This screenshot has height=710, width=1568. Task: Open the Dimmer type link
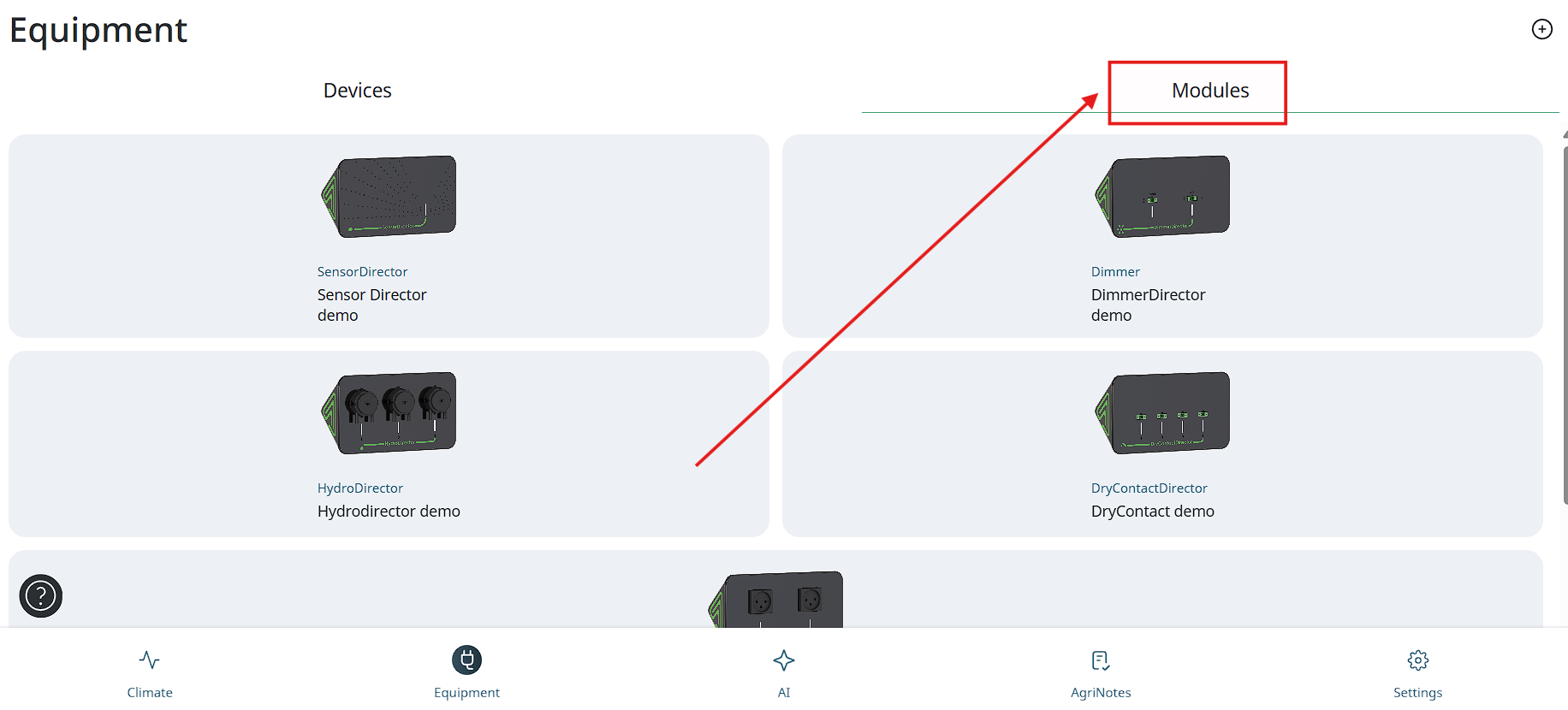coord(1115,272)
